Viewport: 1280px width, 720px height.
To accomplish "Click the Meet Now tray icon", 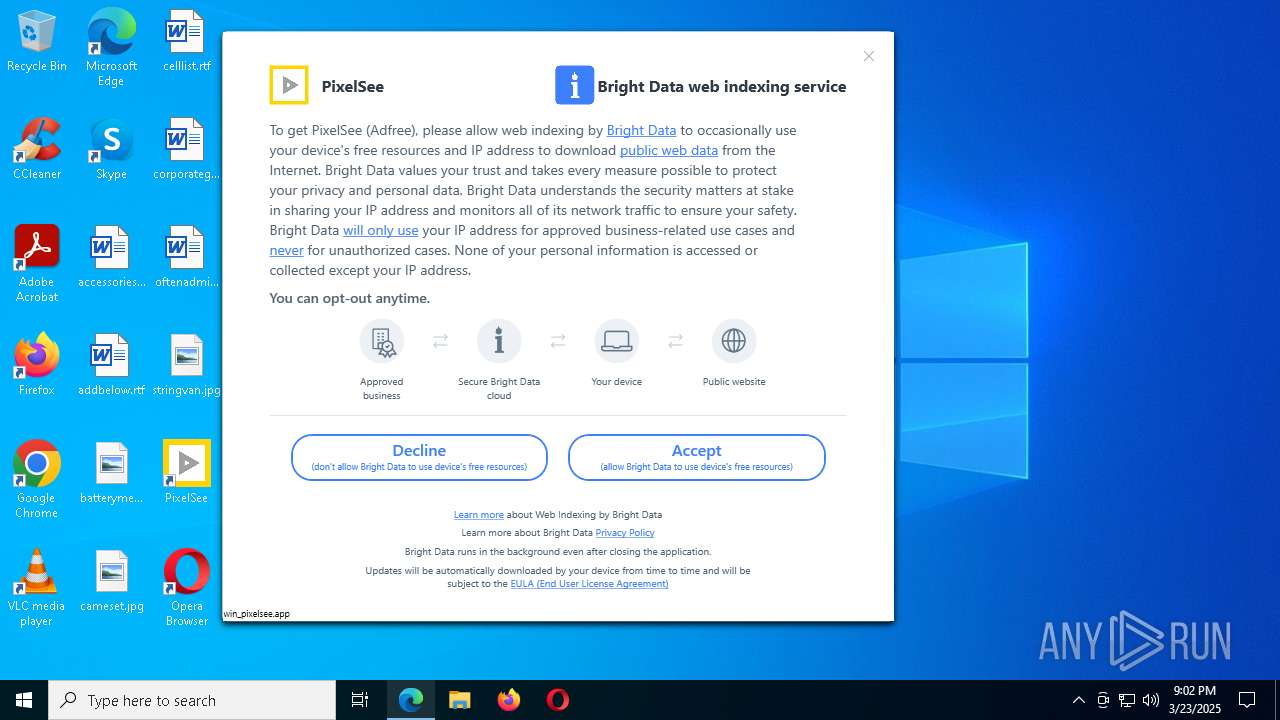I will click(1102, 700).
